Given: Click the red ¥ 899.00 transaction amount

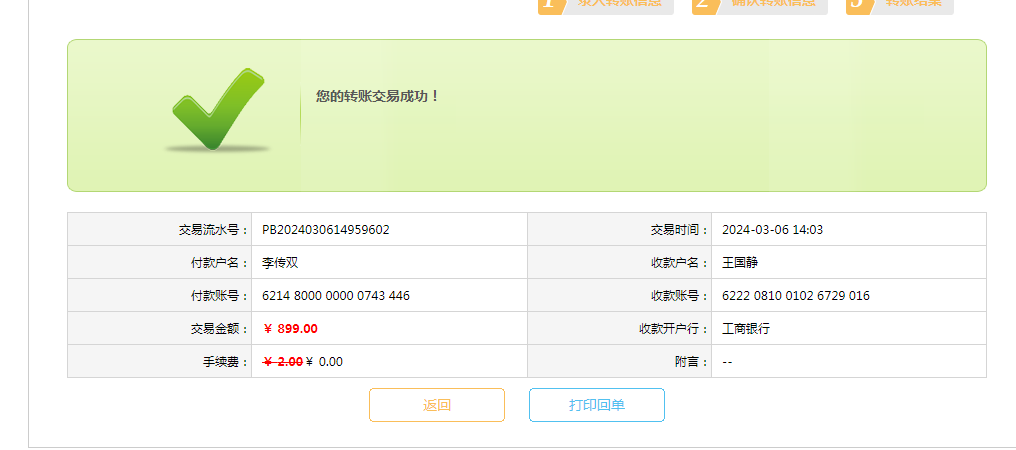Looking at the screenshot, I should coord(291,329).
